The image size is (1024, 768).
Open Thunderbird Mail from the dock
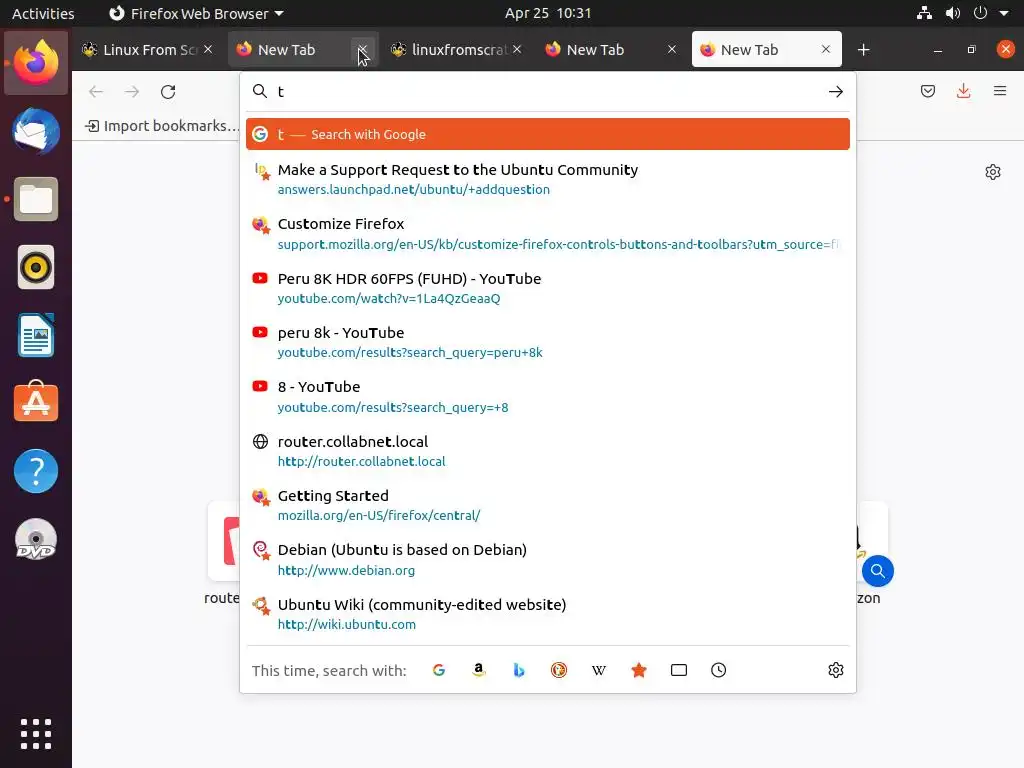click(x=36, y=131)
